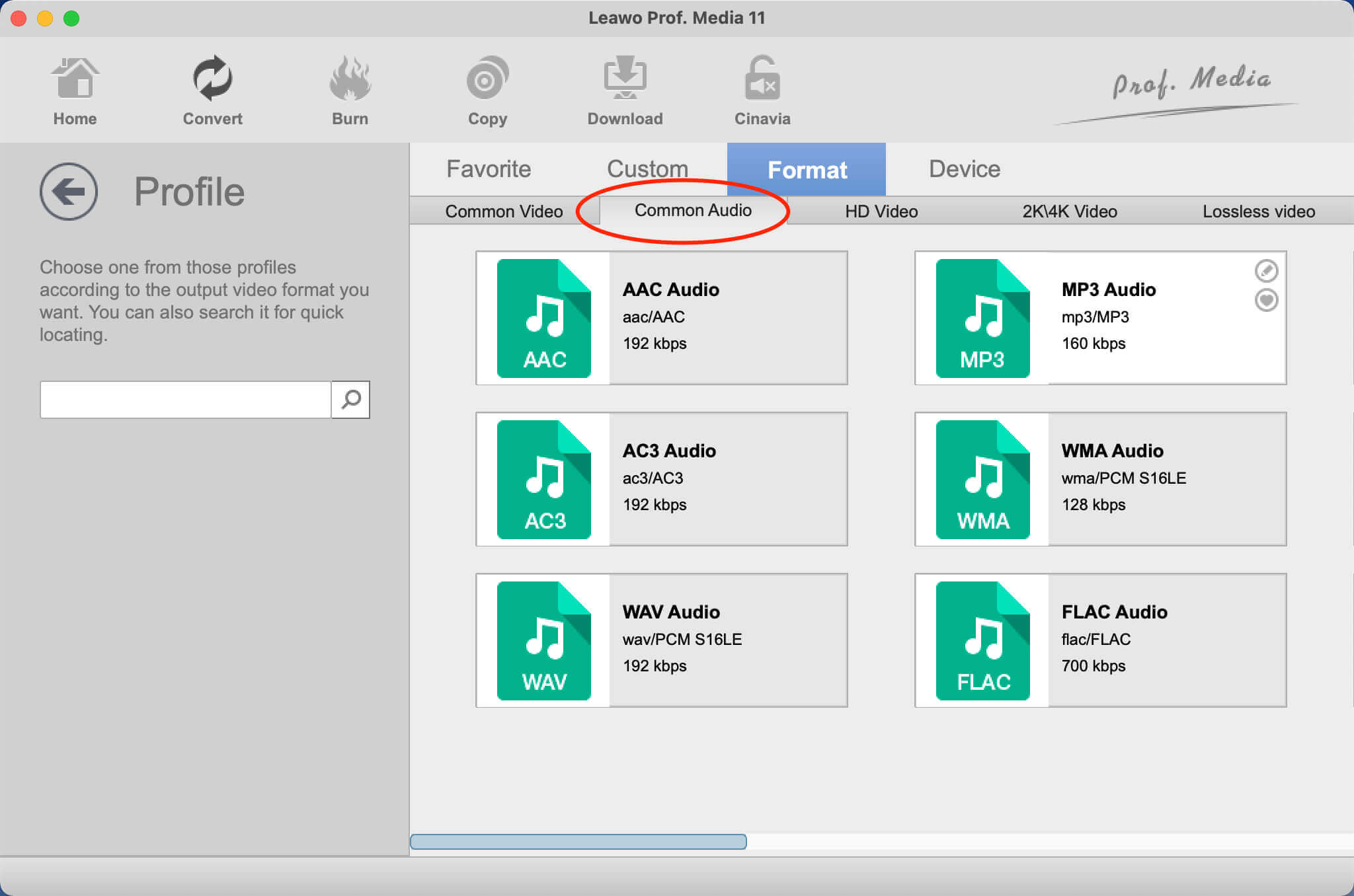
Task: Click the edit pencil on MP3 Audio
Action: [x=1266, y=270]
